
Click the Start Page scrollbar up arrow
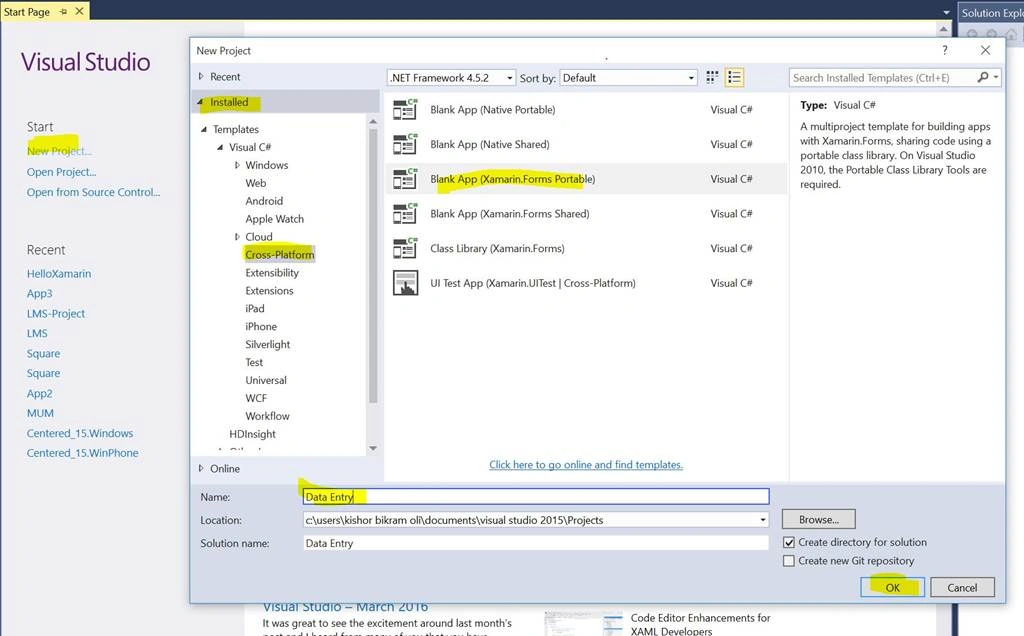[x=943, y=29]
